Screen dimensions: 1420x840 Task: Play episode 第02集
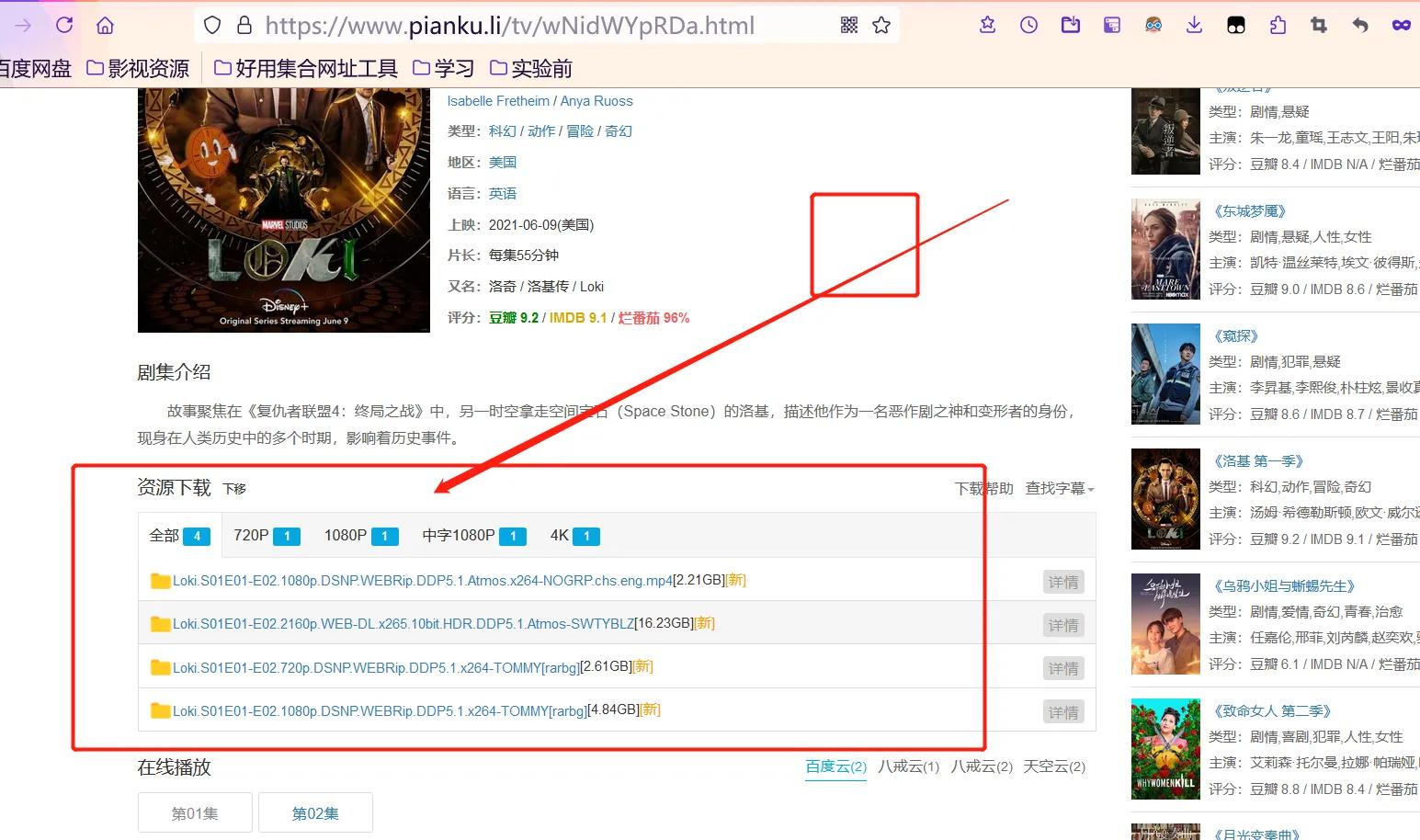315,812
